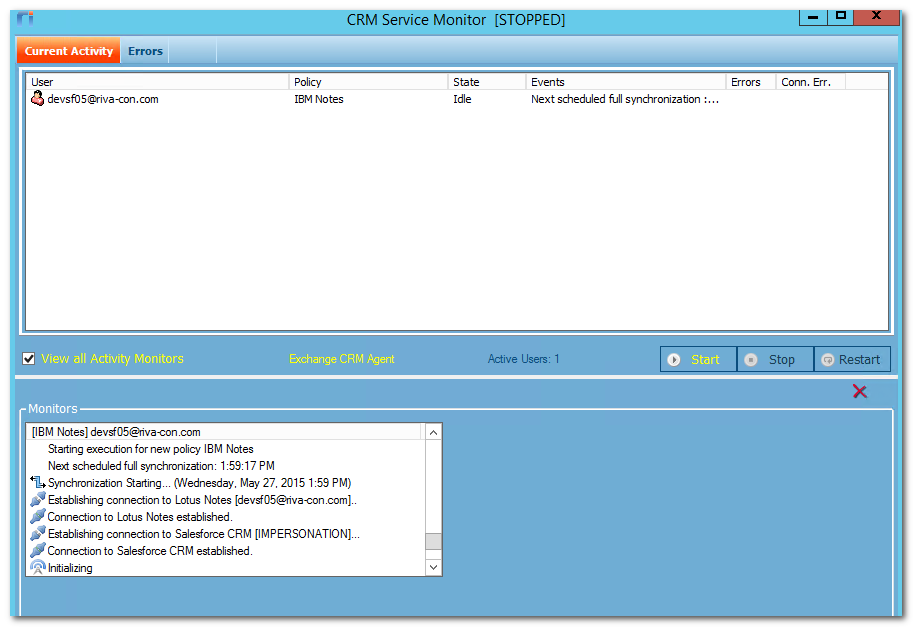913x627 pixels.
Task: Click the Active Users: 1 label
Action: [523, 359]
